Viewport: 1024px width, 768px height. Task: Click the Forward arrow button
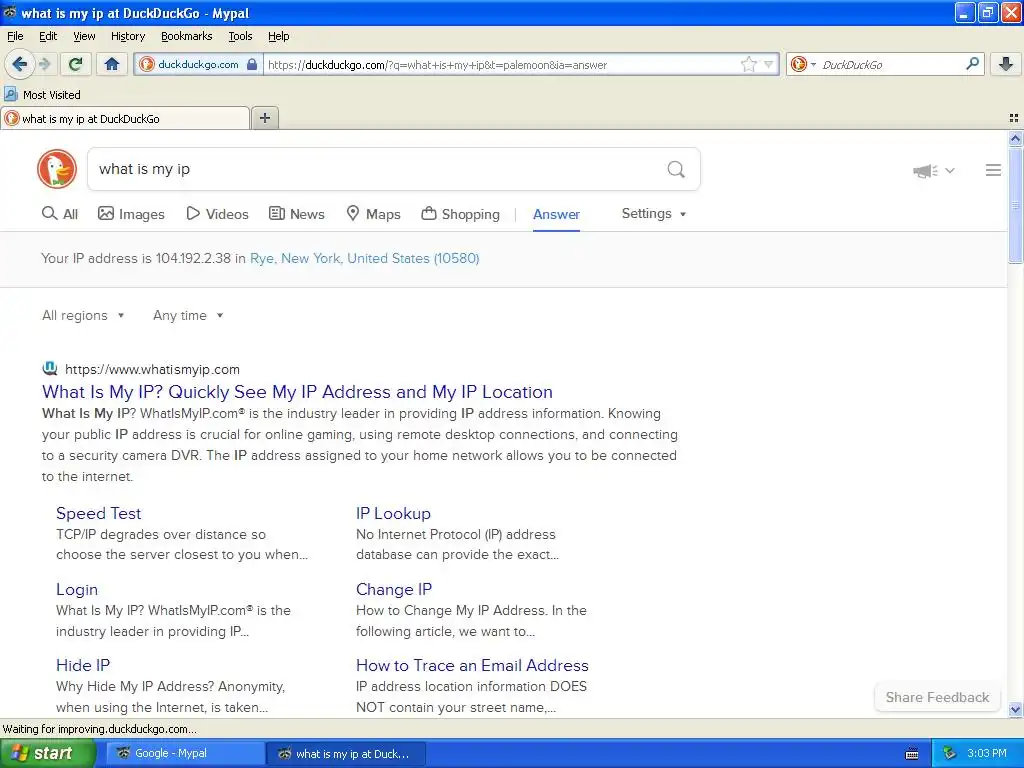pyautogui.click(x=44, y=64)
